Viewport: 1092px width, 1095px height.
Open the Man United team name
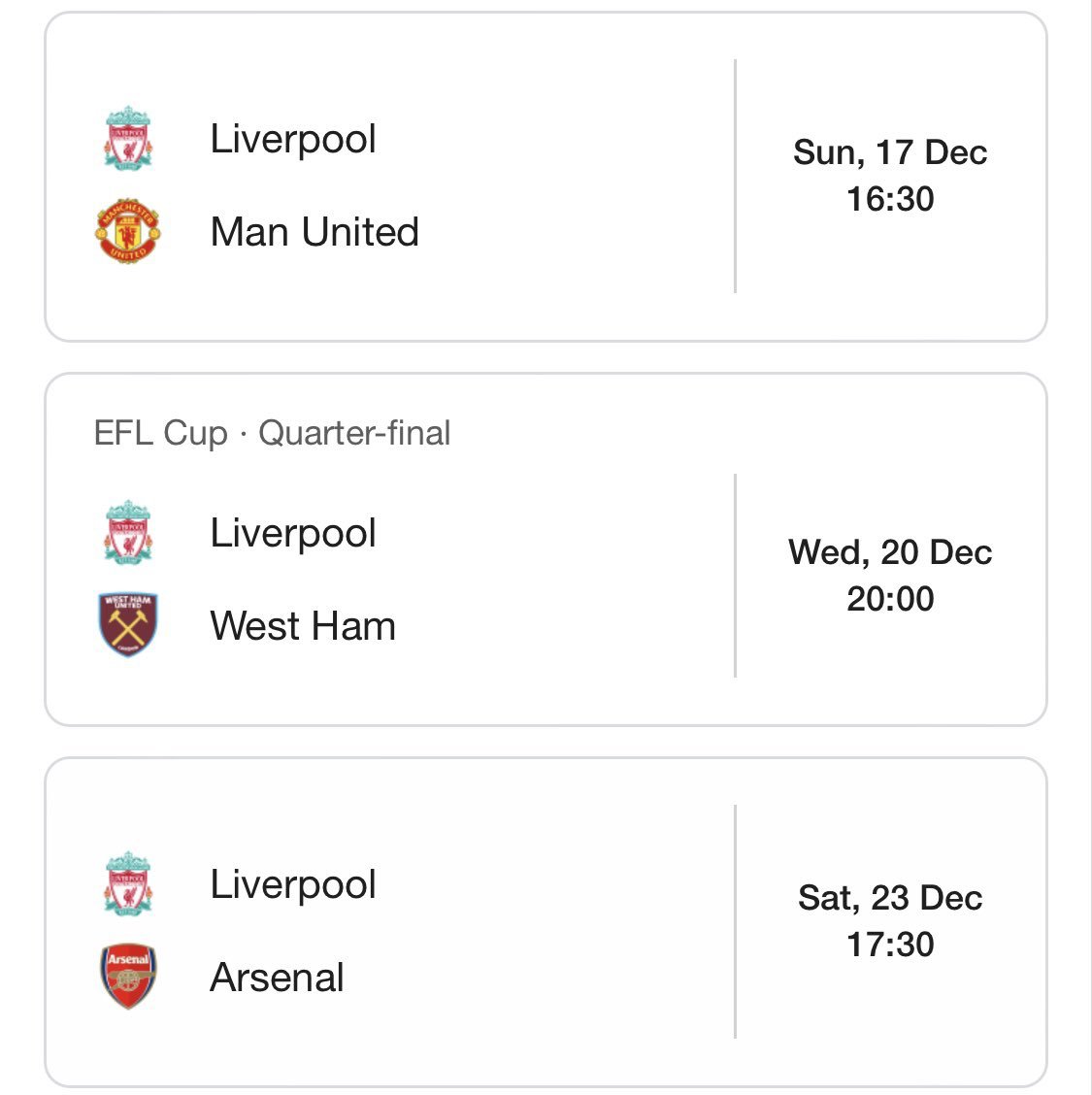(314, 232)
